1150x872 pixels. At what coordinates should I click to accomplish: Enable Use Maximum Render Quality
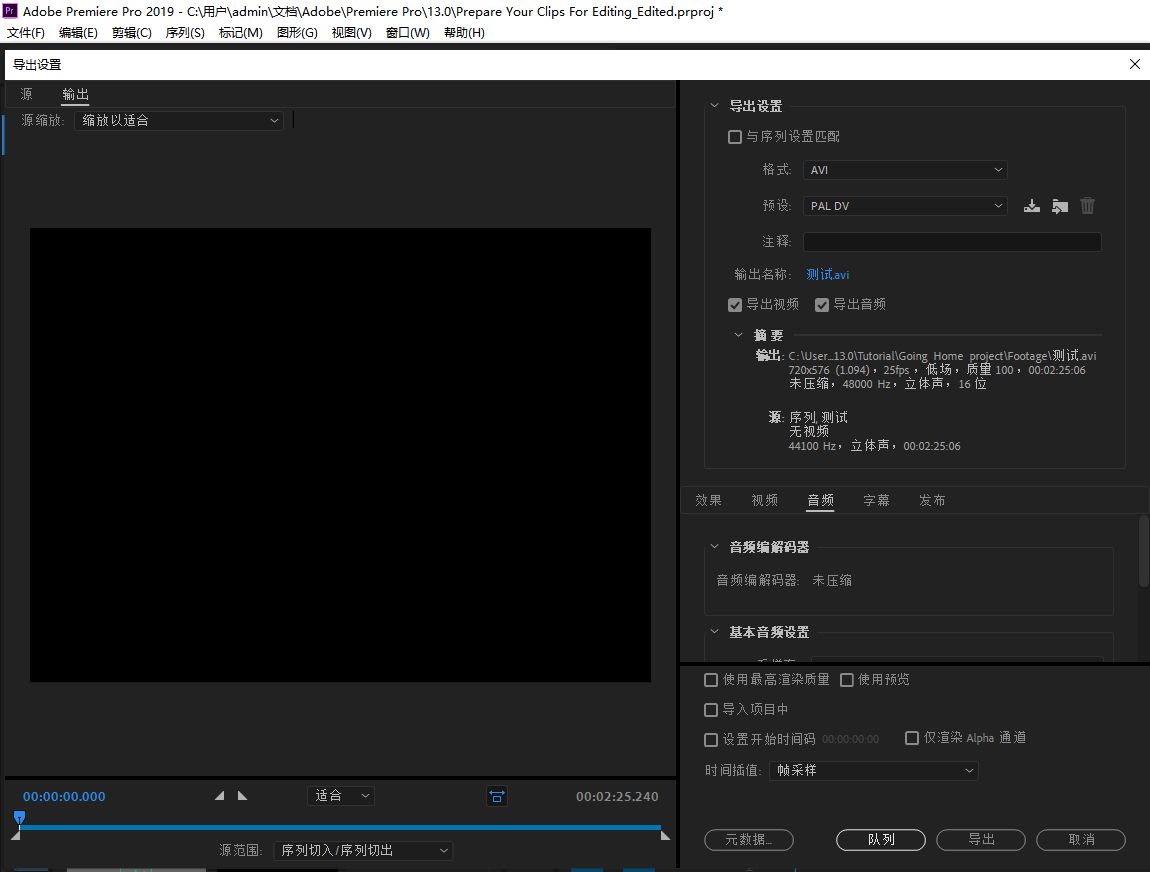pos(711,680)
